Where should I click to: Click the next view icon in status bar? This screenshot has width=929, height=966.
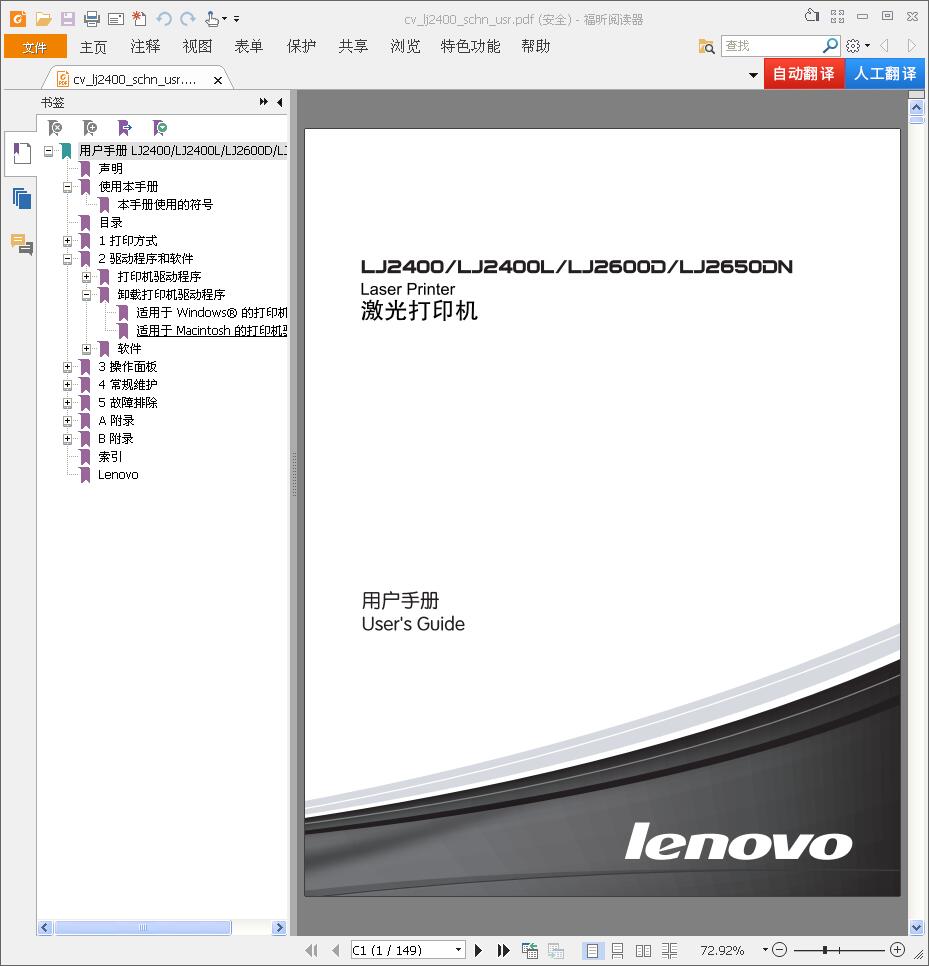click(556, 951)
